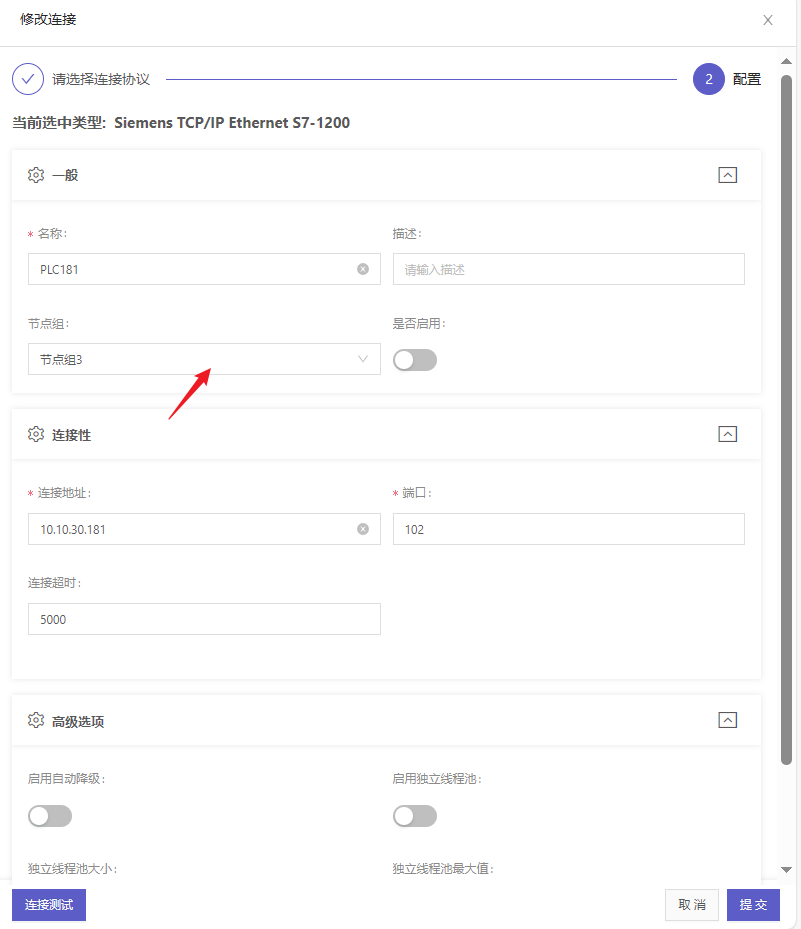Collapse the 连接性 section
This screenshot has width=801, height=929.
point(728,434)
